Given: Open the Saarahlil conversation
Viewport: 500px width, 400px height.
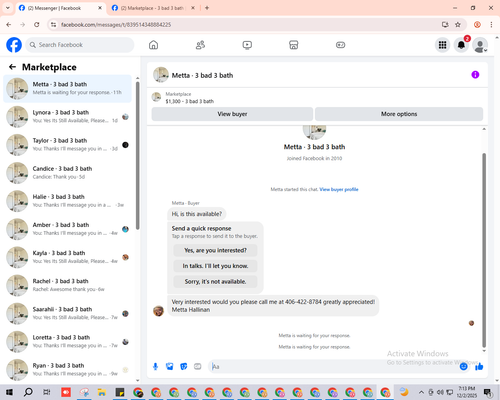Looking at the screenshot, I should coord(67,313).
